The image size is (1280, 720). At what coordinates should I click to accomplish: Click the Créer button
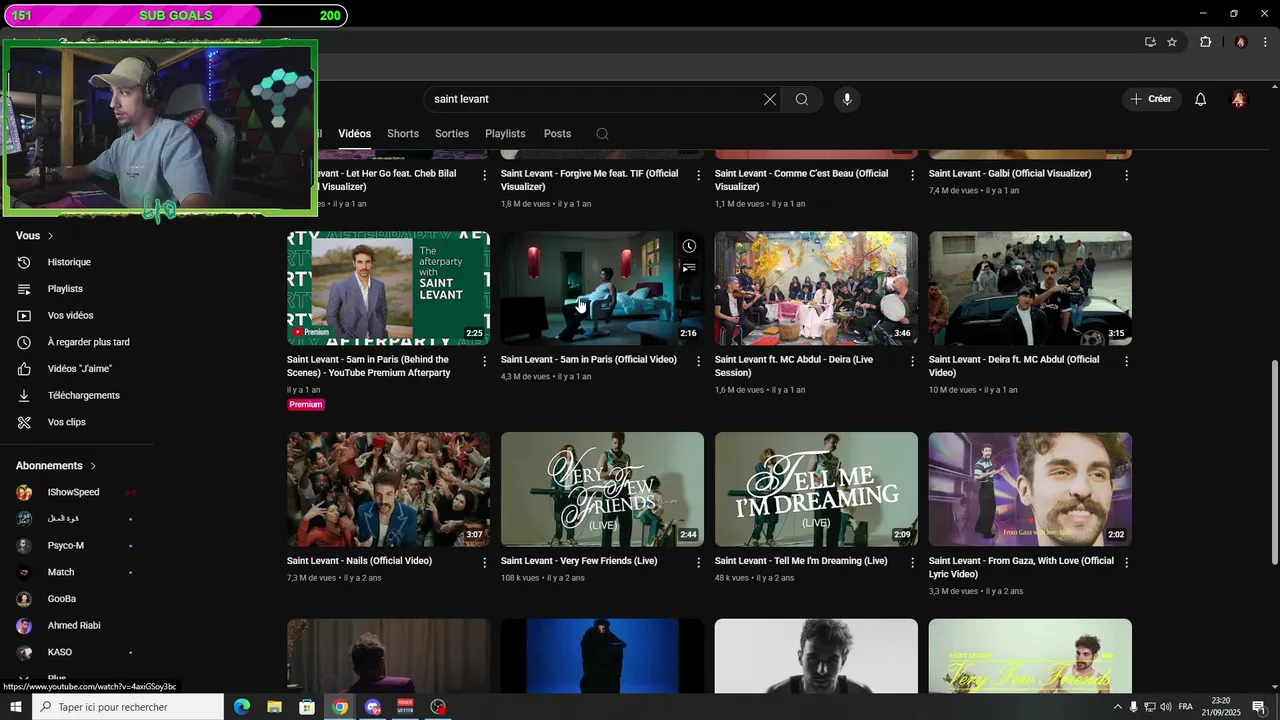pyautogui.click(x=1151, y=99)
